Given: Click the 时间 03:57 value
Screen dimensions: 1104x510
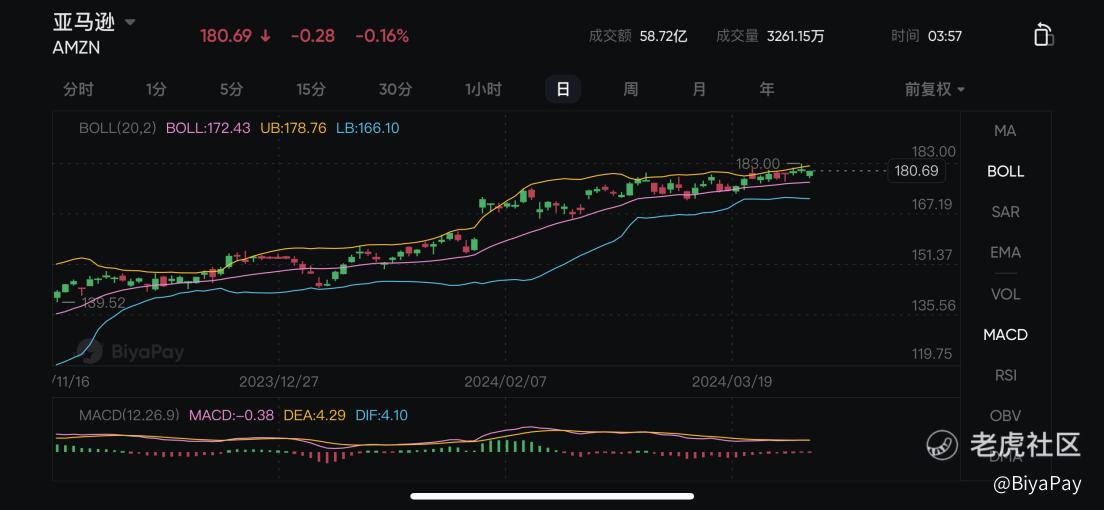Looking at the screenshot, I should (945, 36).
